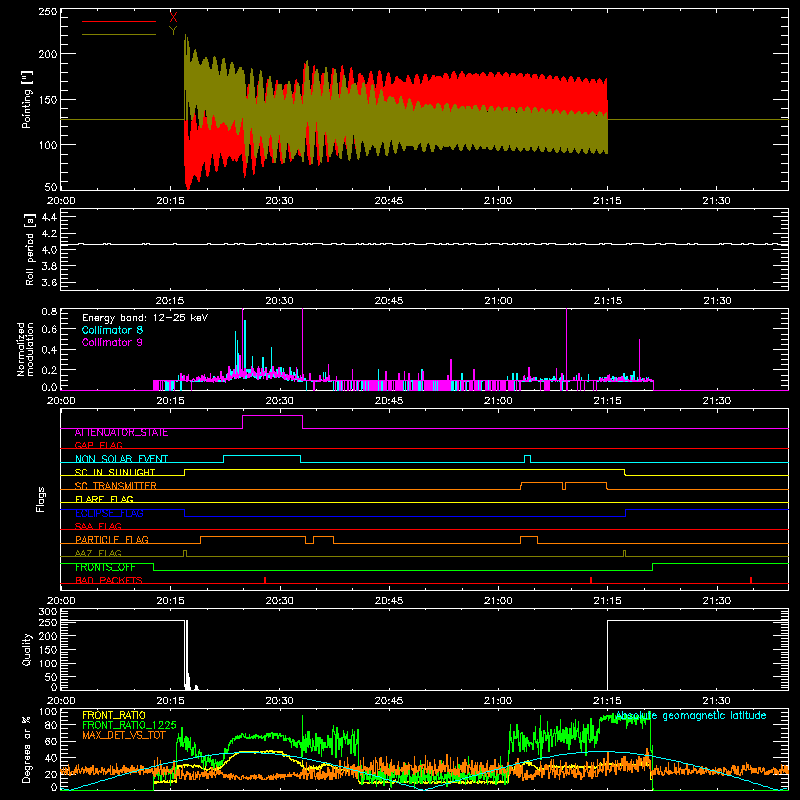Screen dimensions: 800x800
Task: Click the 300 tick on the Quality axis
Action: pos(48,611)
